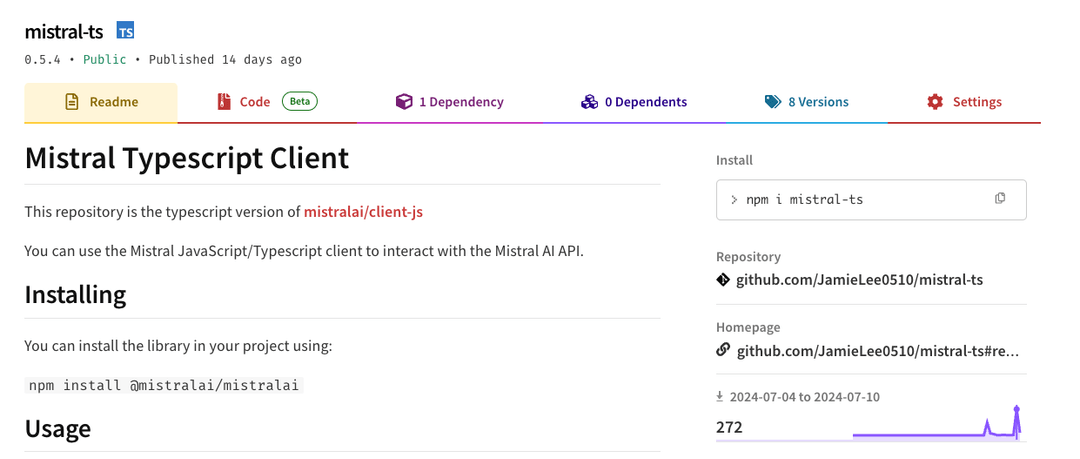Viewport: 1080px width, 459px height.
Task: Click the Installing section heading
Action: pyautogui.click(x=76, y=294)
